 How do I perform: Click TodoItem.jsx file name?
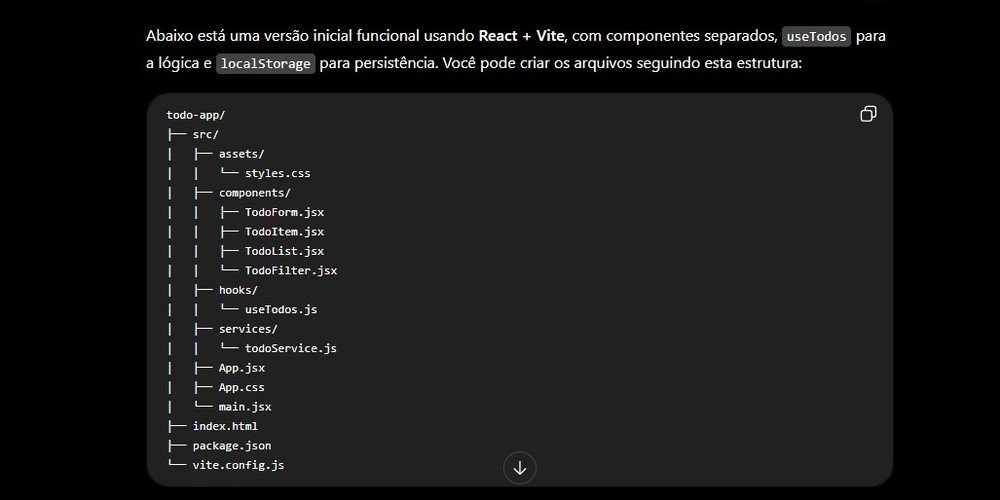(x=284, y=232)
